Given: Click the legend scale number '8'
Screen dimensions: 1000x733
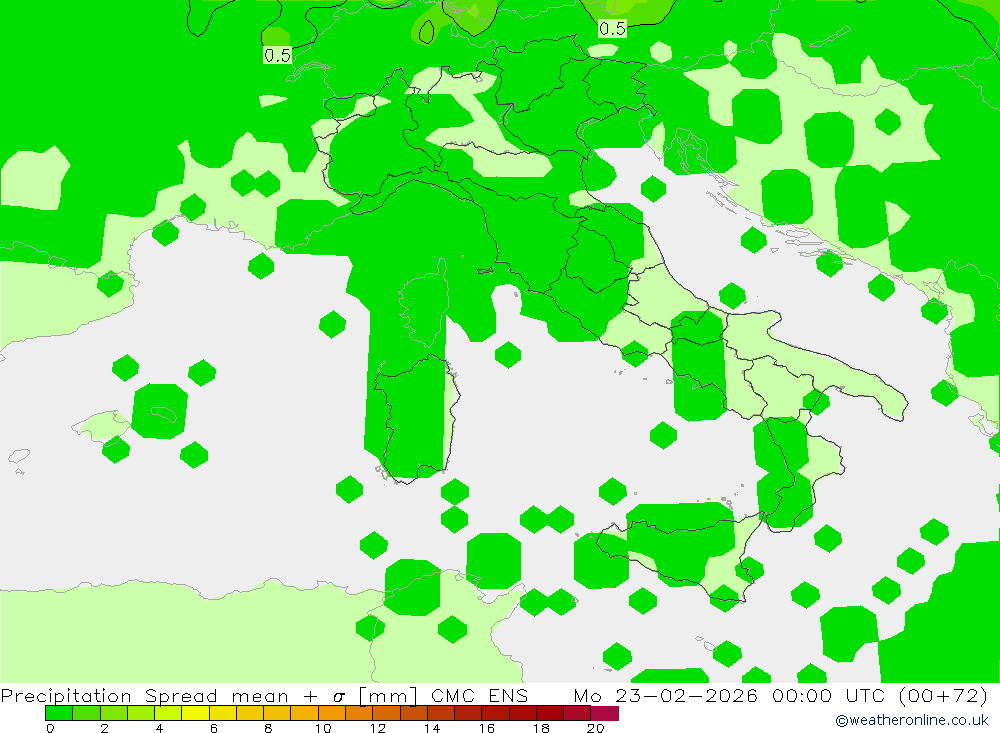Looking at the screenshot, I should pyautogui.click(x=268, y=728).
